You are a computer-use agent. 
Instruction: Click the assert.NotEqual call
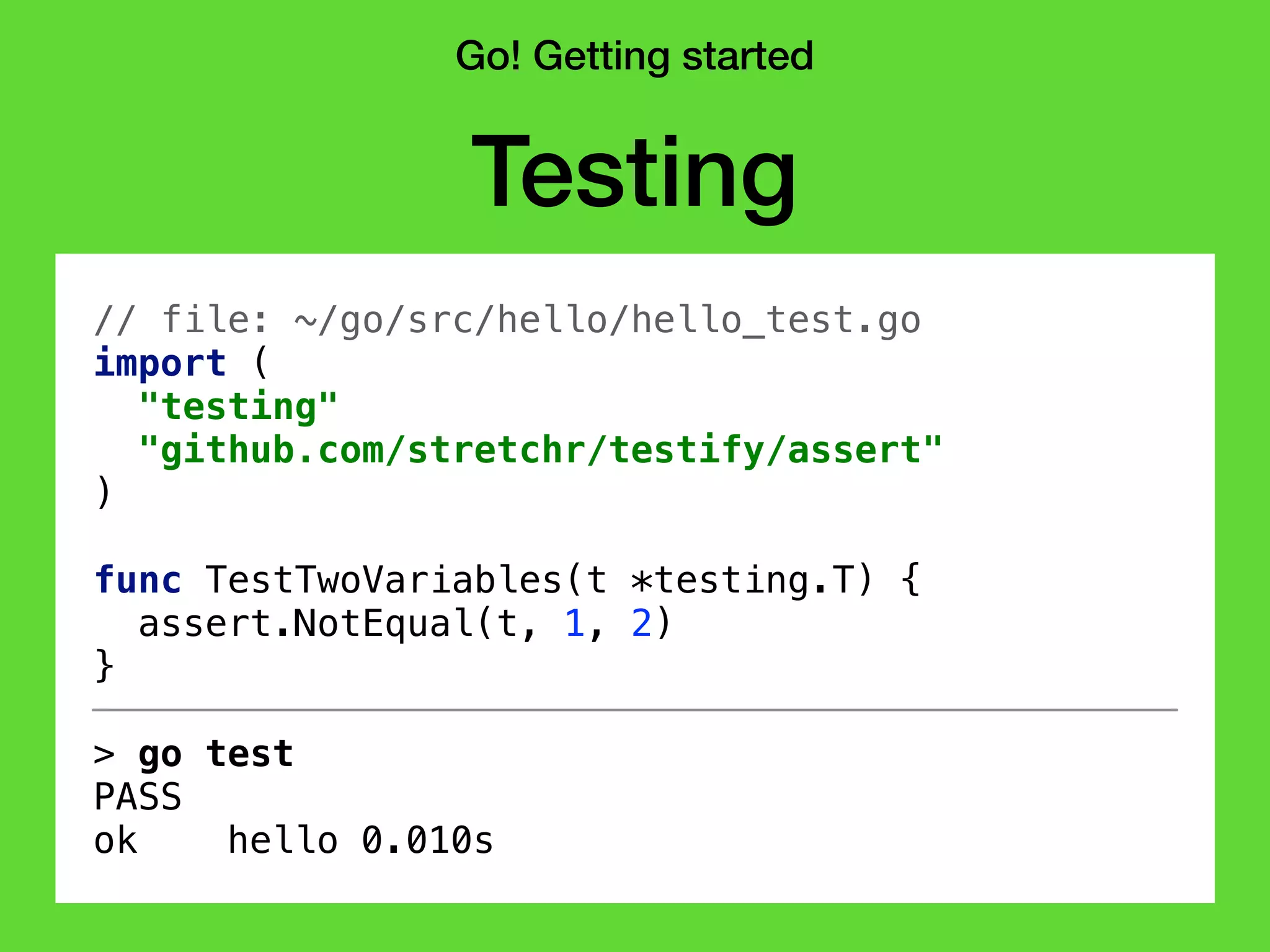point(306,624)
